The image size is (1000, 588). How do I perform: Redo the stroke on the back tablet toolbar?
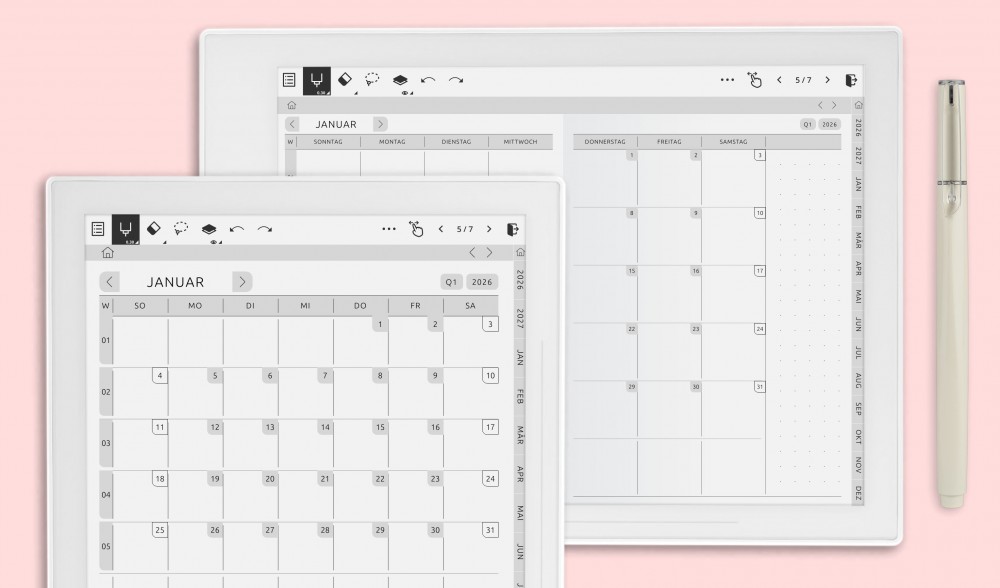point(456,80)
